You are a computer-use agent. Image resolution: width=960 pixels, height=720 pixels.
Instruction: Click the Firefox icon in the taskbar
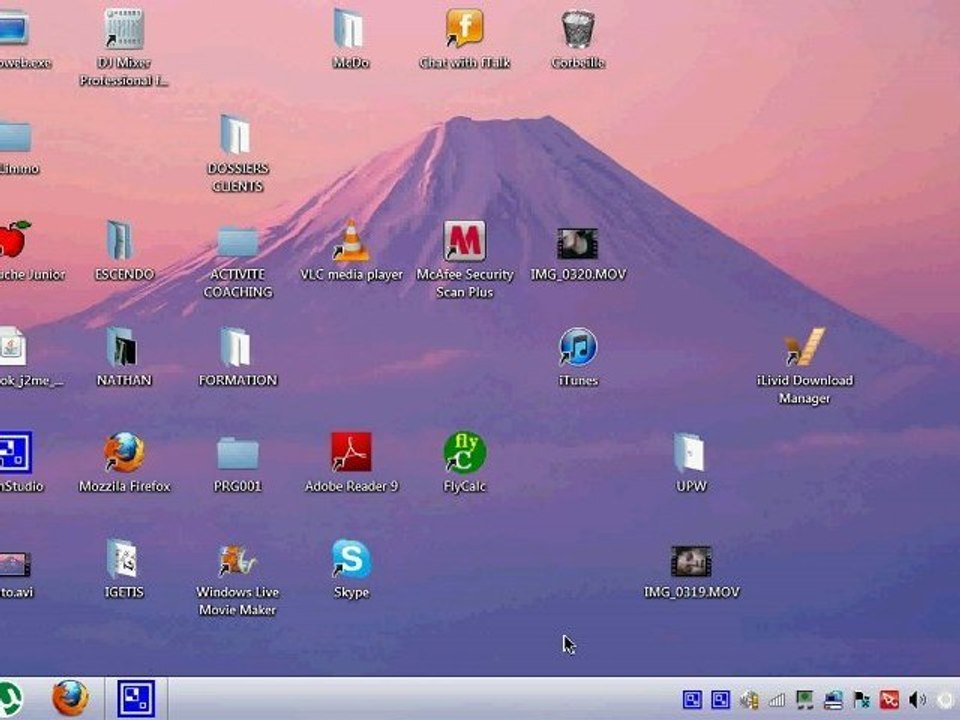70,699
